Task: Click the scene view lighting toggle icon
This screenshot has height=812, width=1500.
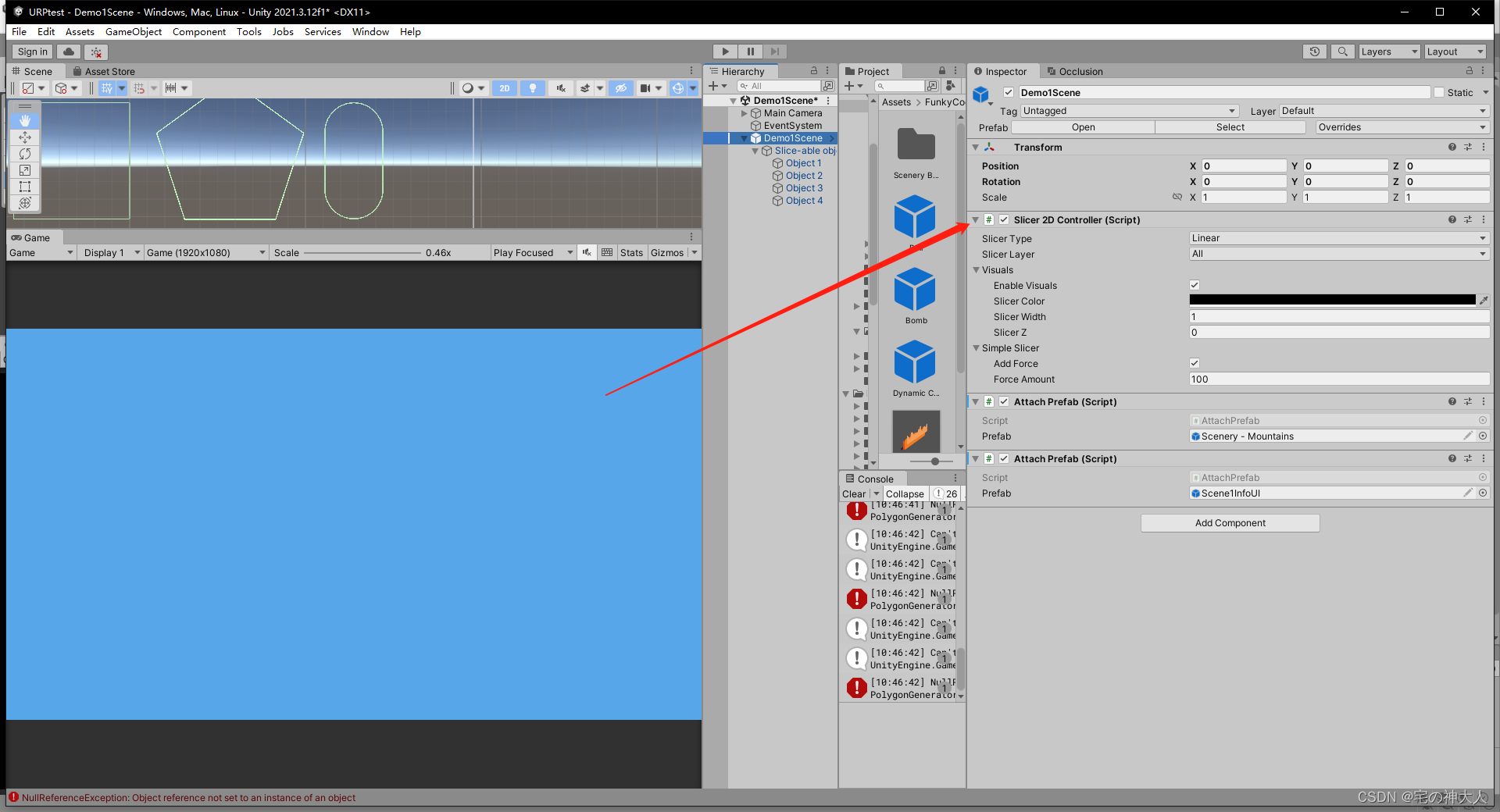Action: click(533, 87)
